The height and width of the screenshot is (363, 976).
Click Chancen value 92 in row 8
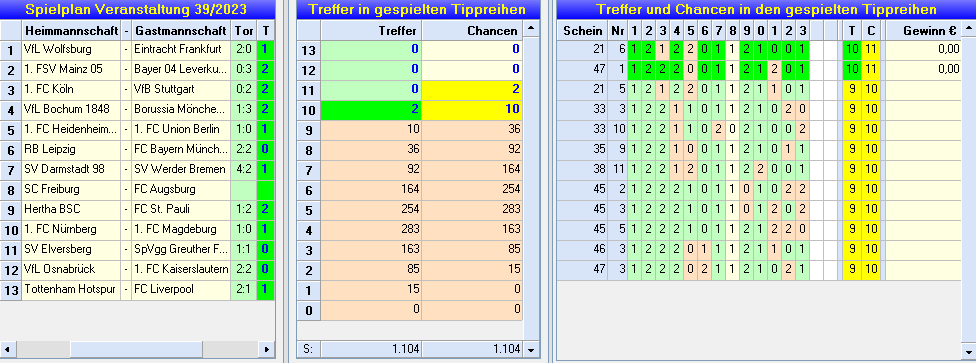(472, 150)
